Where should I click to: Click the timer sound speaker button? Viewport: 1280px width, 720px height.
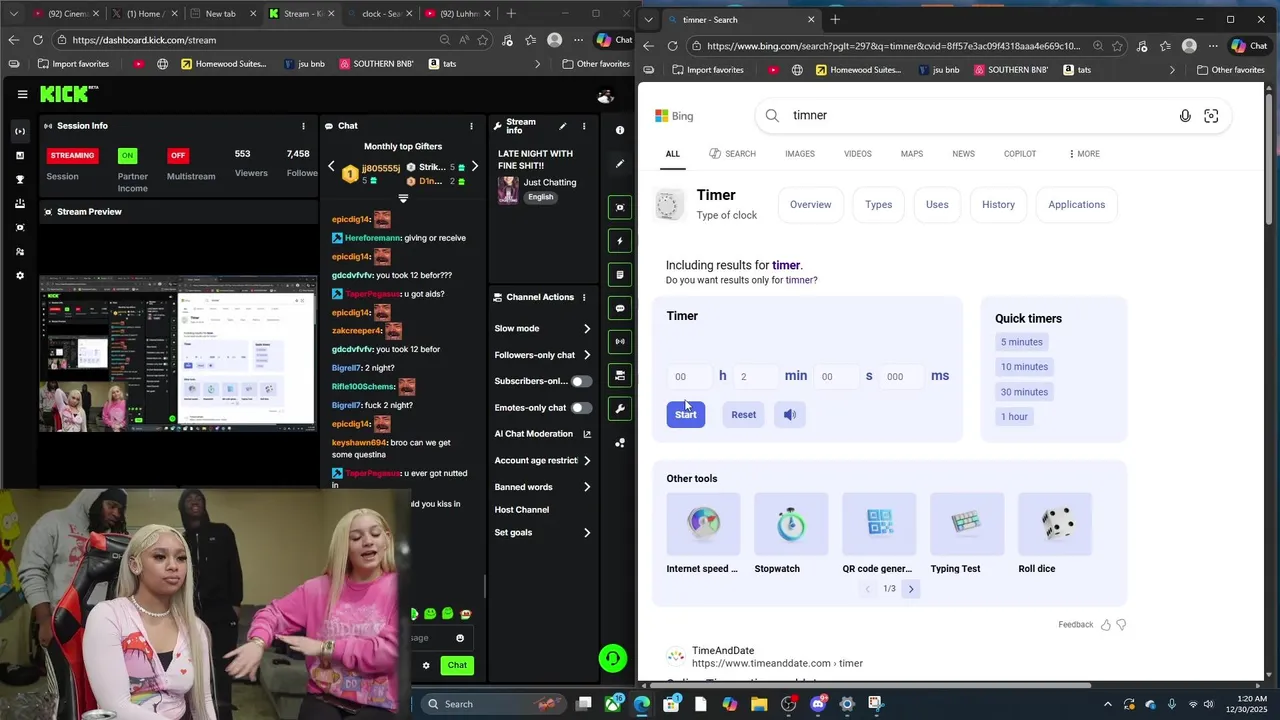tap(790, 415)
